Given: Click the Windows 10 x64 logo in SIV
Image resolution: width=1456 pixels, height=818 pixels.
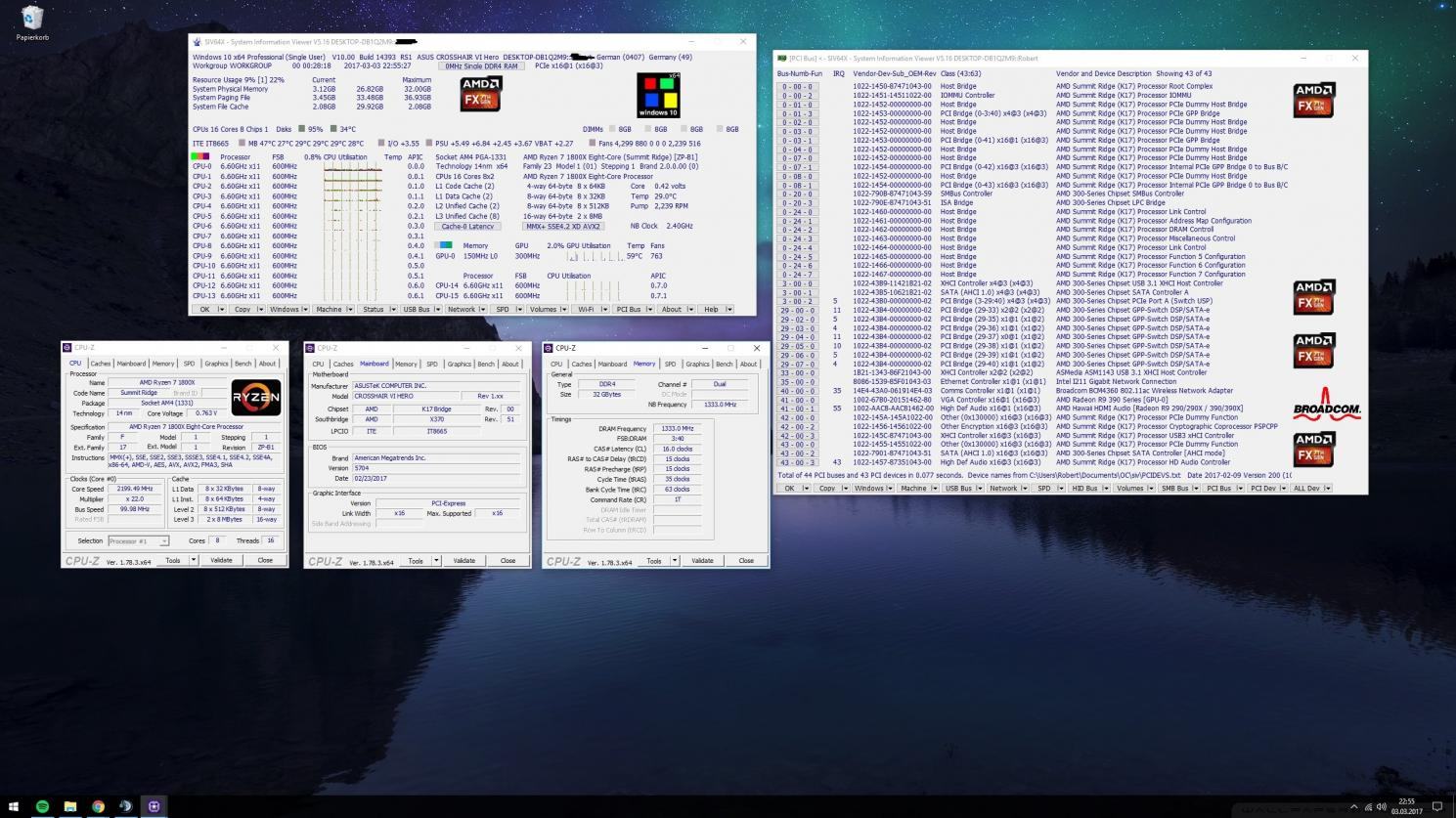Looking at the screenshot, I should point(658,95).
